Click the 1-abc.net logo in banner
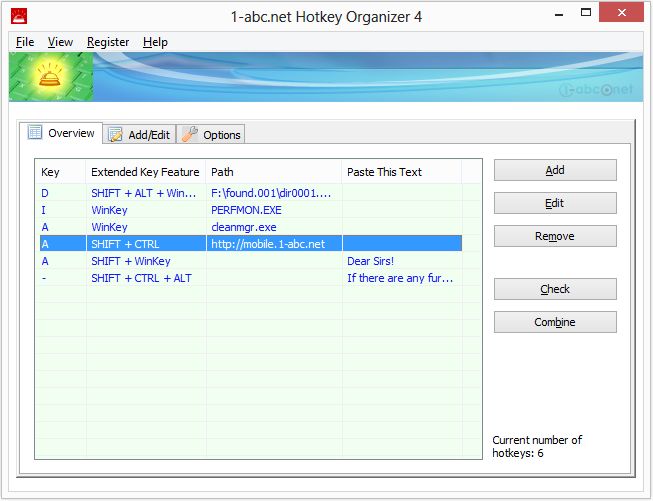Image resolution: width=653 pixels, height=501 pixels. [x=595, y=89]
